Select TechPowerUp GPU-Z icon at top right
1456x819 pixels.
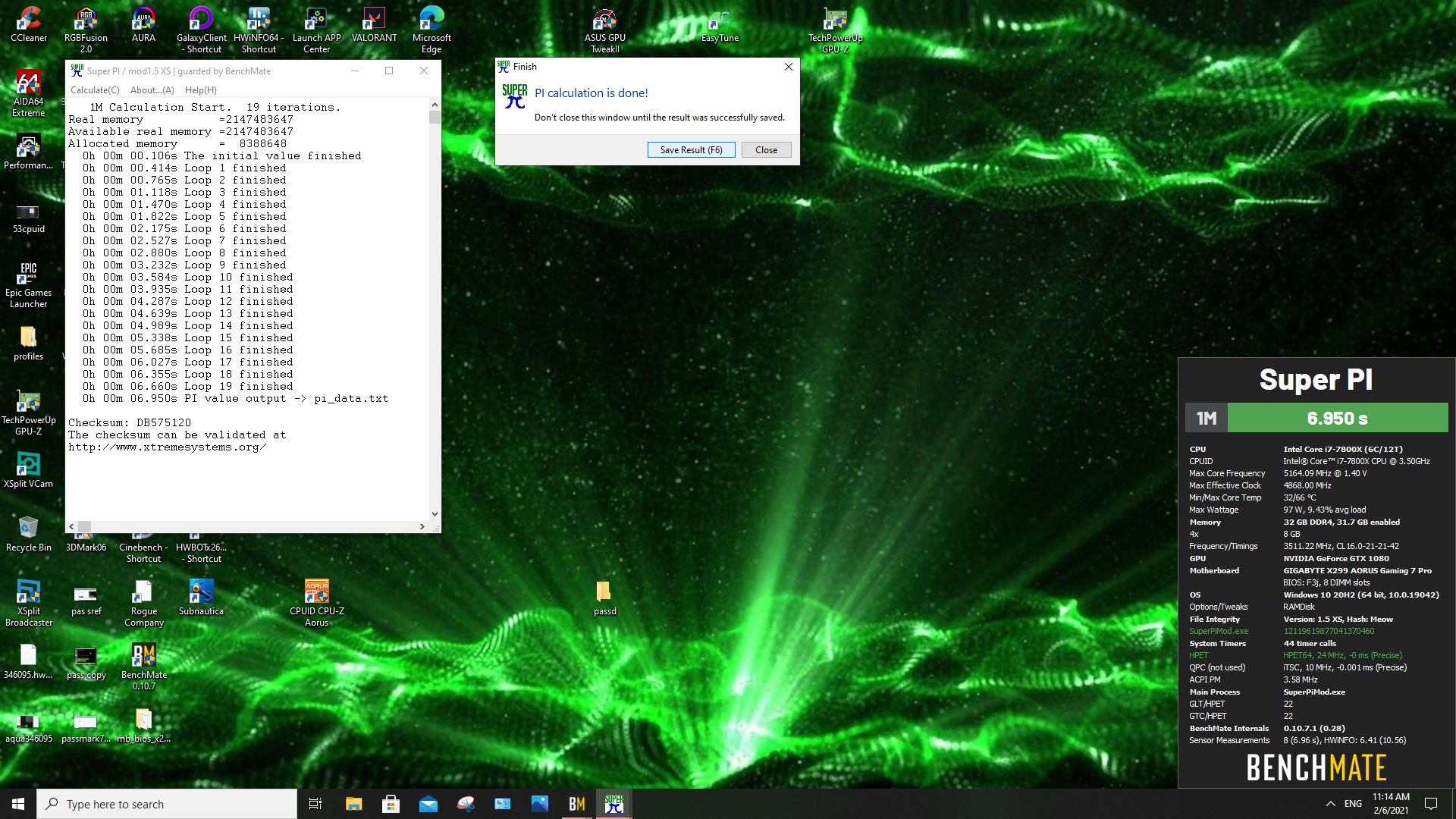(x=835, y=30)
